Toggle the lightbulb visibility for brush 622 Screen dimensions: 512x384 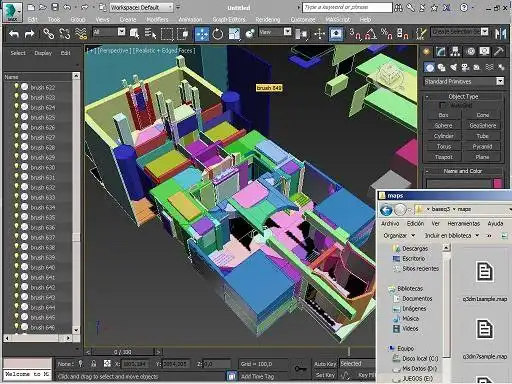coord(16,87)
